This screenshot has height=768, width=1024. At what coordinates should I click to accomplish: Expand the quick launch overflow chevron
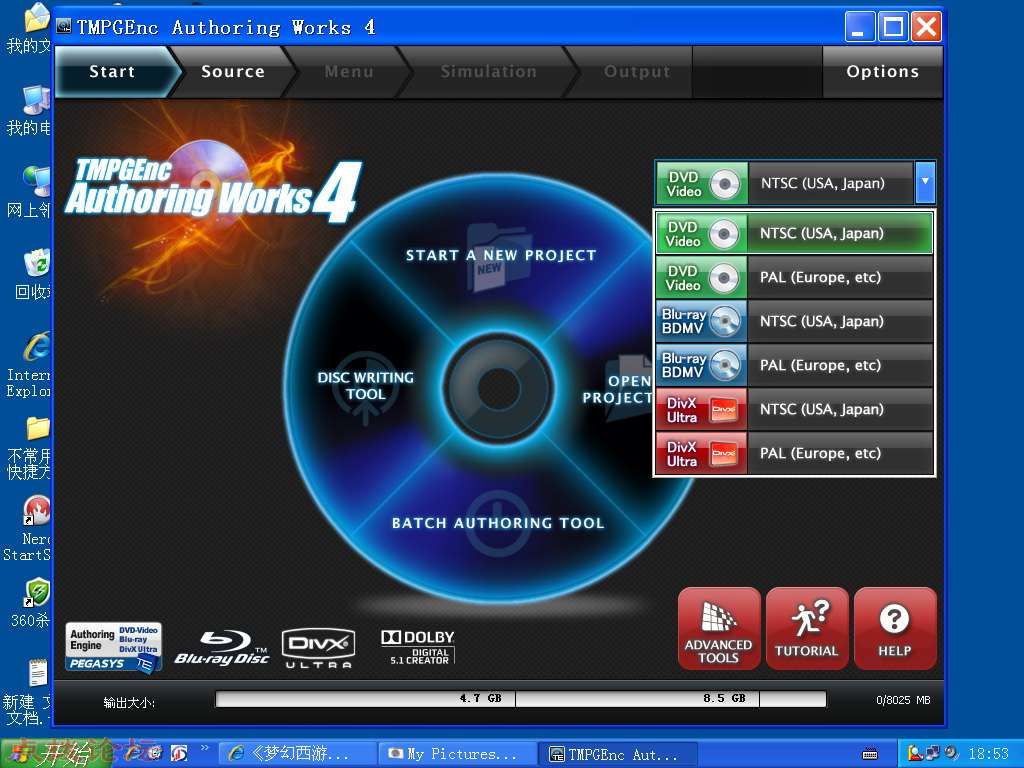[x=205, y=748]
